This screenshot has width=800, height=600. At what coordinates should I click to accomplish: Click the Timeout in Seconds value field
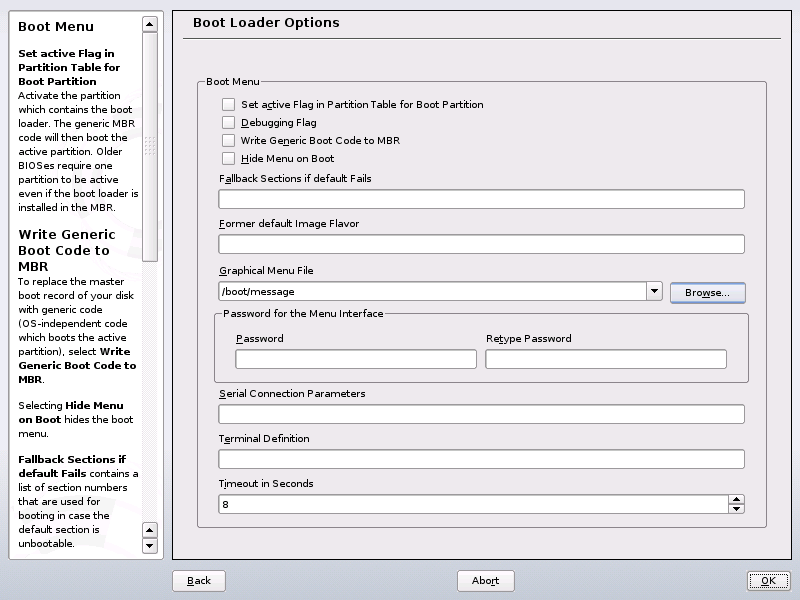click(473, 504)
